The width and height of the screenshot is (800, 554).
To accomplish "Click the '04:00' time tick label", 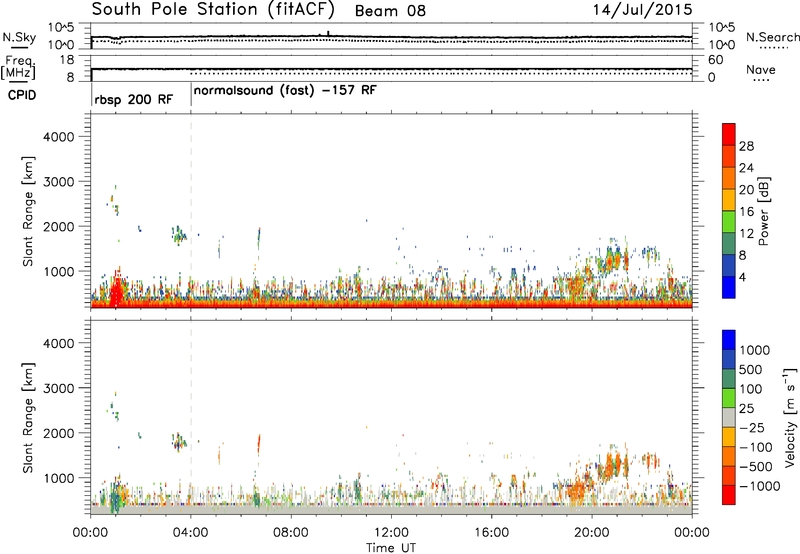I will [x=191, y=533].
